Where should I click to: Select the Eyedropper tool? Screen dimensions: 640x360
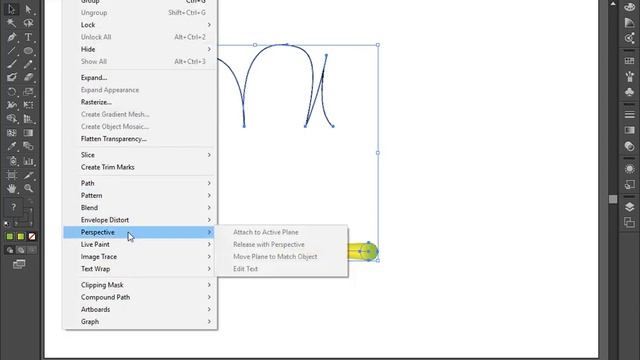11,146
